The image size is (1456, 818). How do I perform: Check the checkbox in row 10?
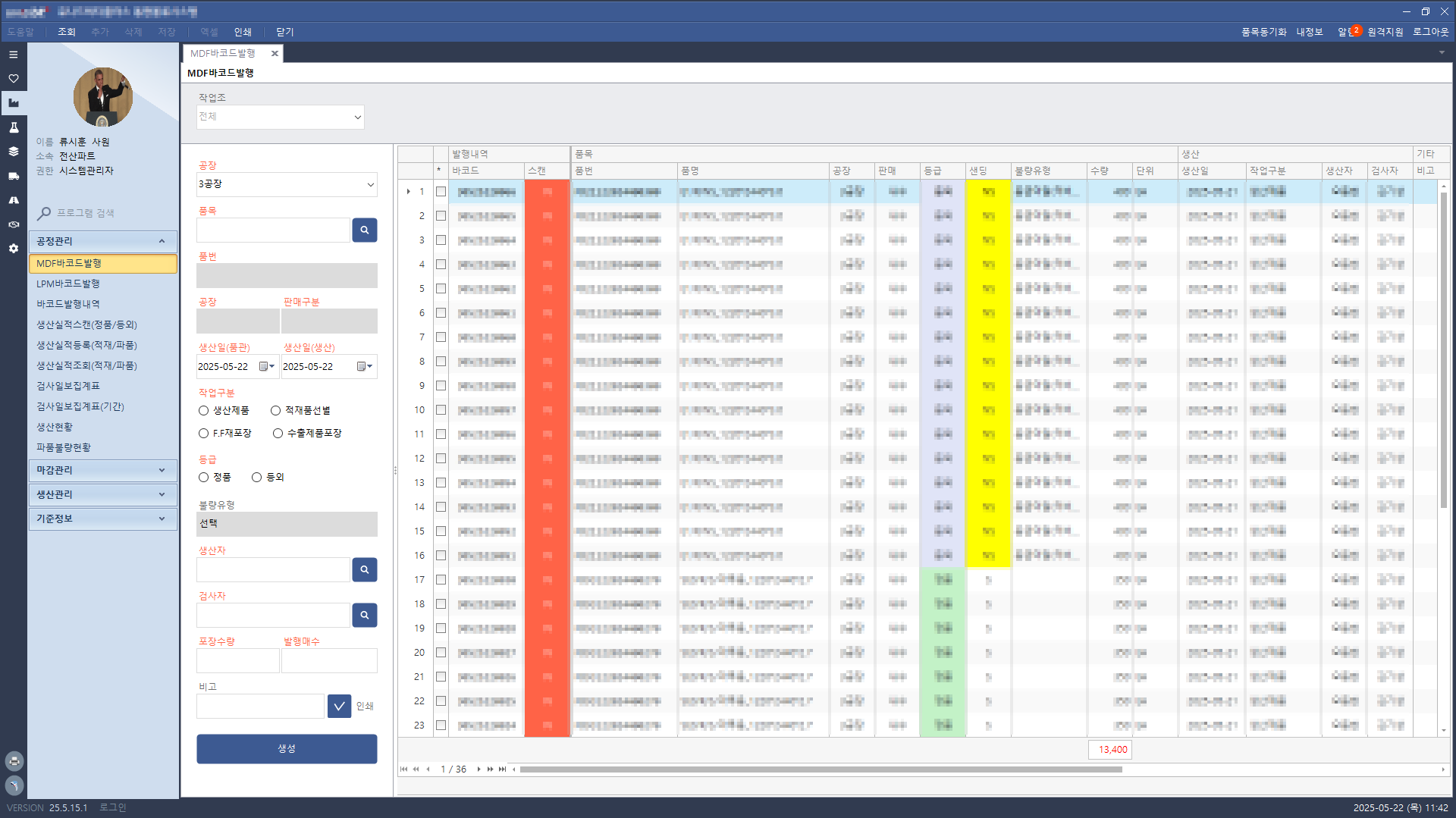click(x=441, y=410)
